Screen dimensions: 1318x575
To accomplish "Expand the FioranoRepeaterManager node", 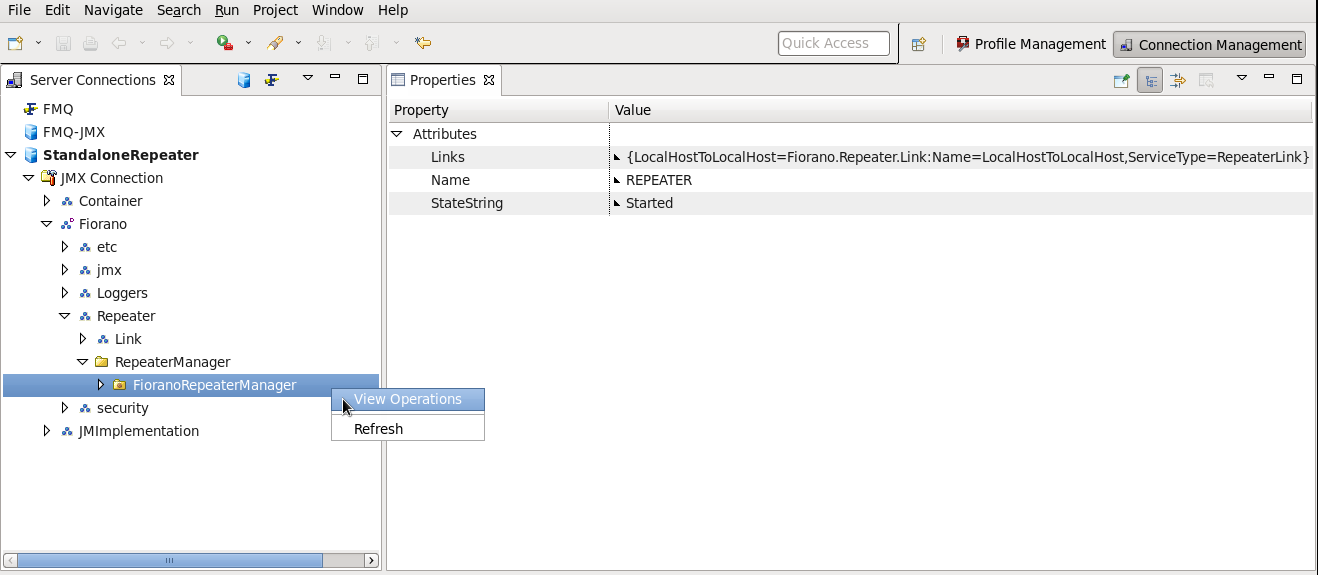I will 100,385.
